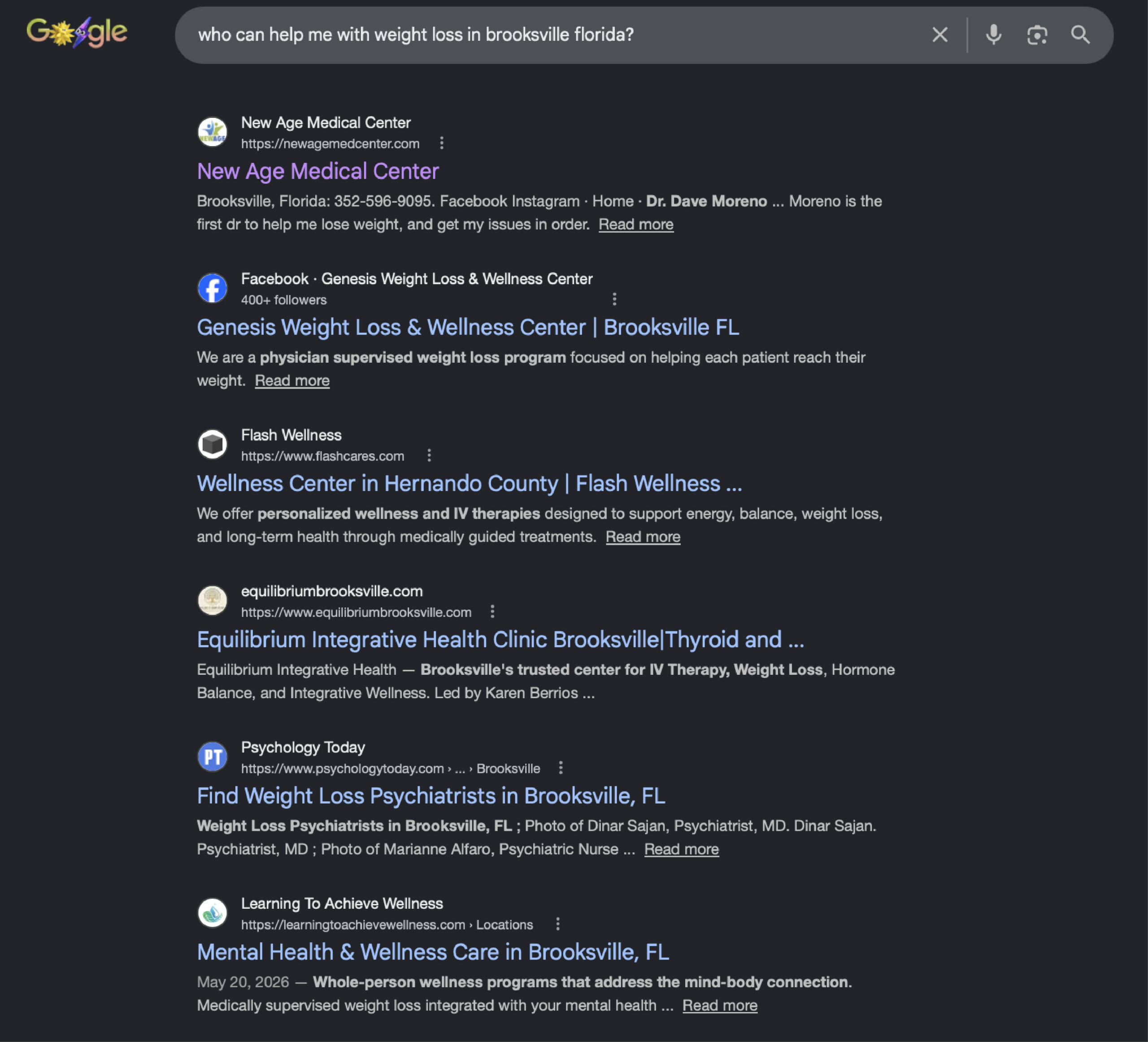Clear the search query with X

[x=939, y=35]
